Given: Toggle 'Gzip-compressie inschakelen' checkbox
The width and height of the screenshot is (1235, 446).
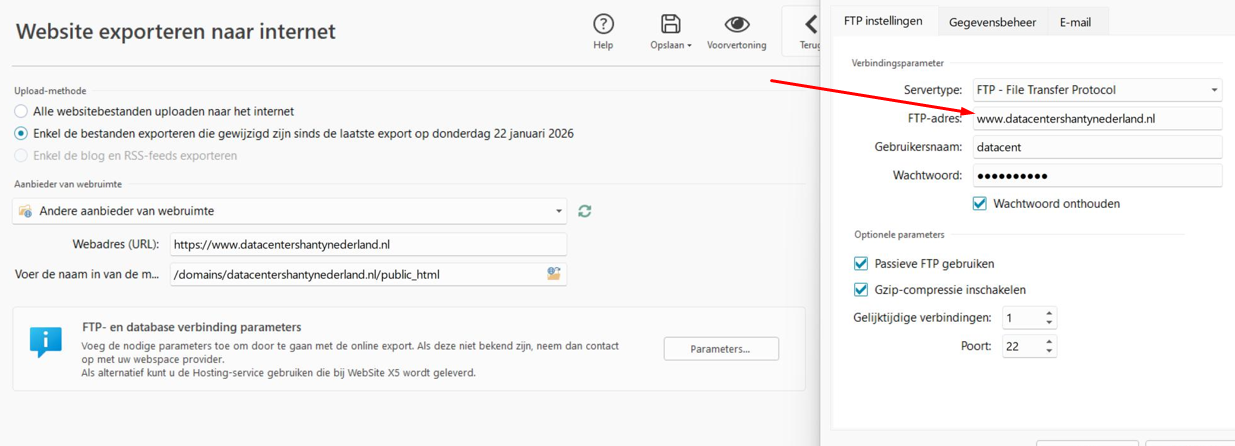Looking at the screenshot, I should point(861,290).
